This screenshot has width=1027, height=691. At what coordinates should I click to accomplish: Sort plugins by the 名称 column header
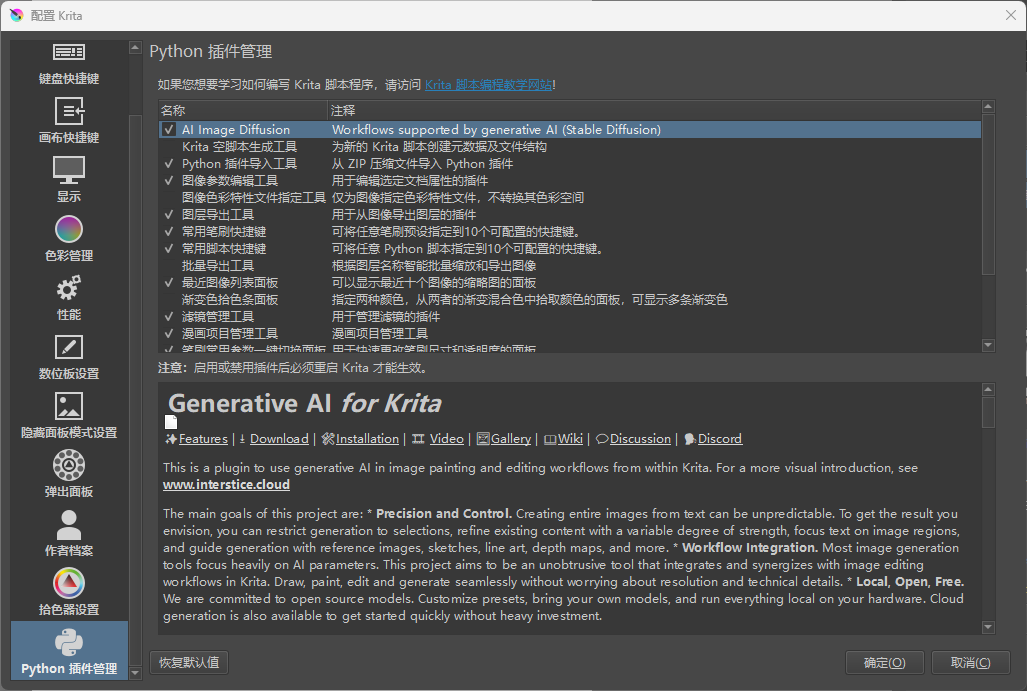click(x=242, y=111)
